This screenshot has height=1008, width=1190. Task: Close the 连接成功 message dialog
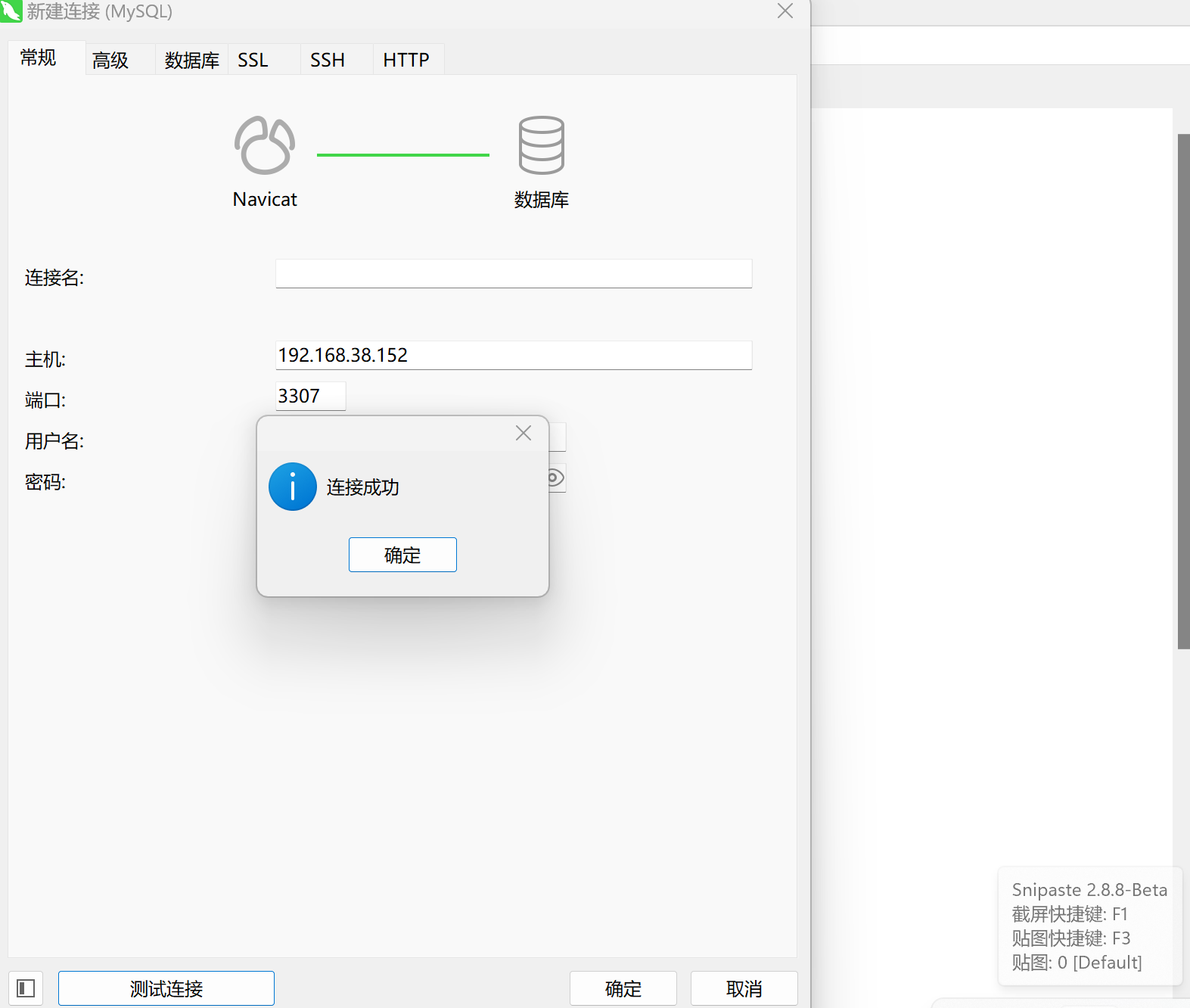524,433
